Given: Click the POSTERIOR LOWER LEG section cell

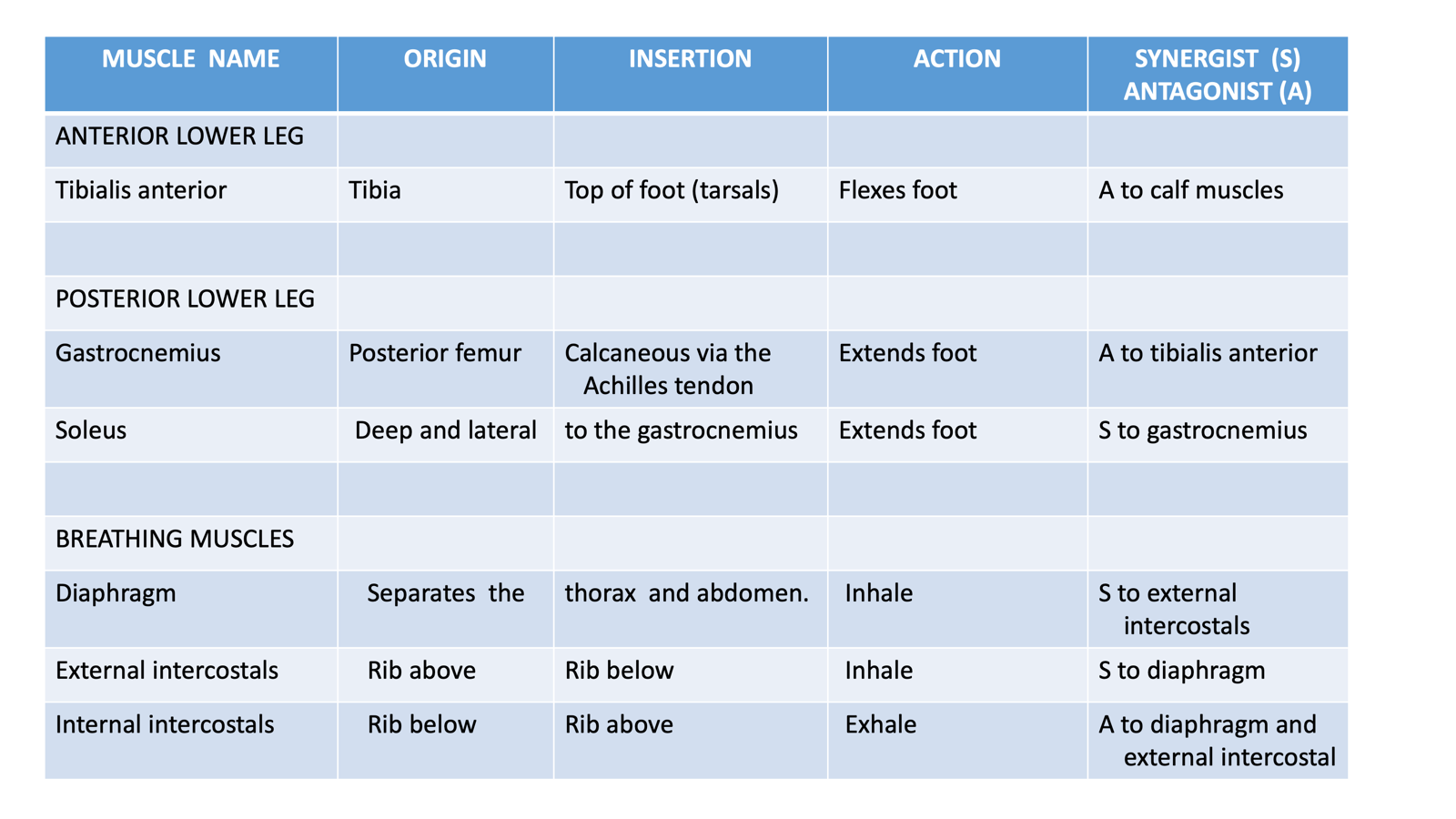Looking at the screenshot, I should click(x=191, y=303).
